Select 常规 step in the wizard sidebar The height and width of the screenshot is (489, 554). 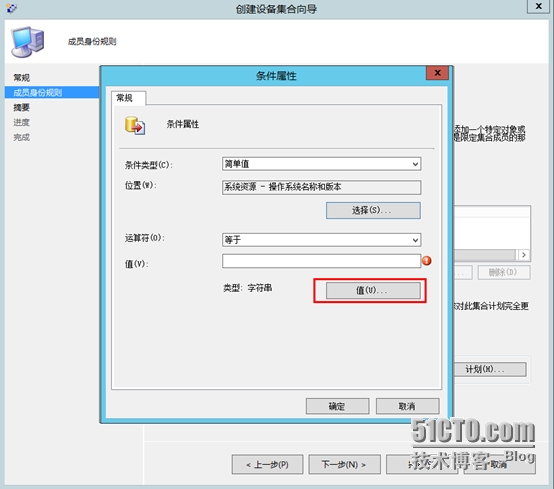[x=22, y=78]
